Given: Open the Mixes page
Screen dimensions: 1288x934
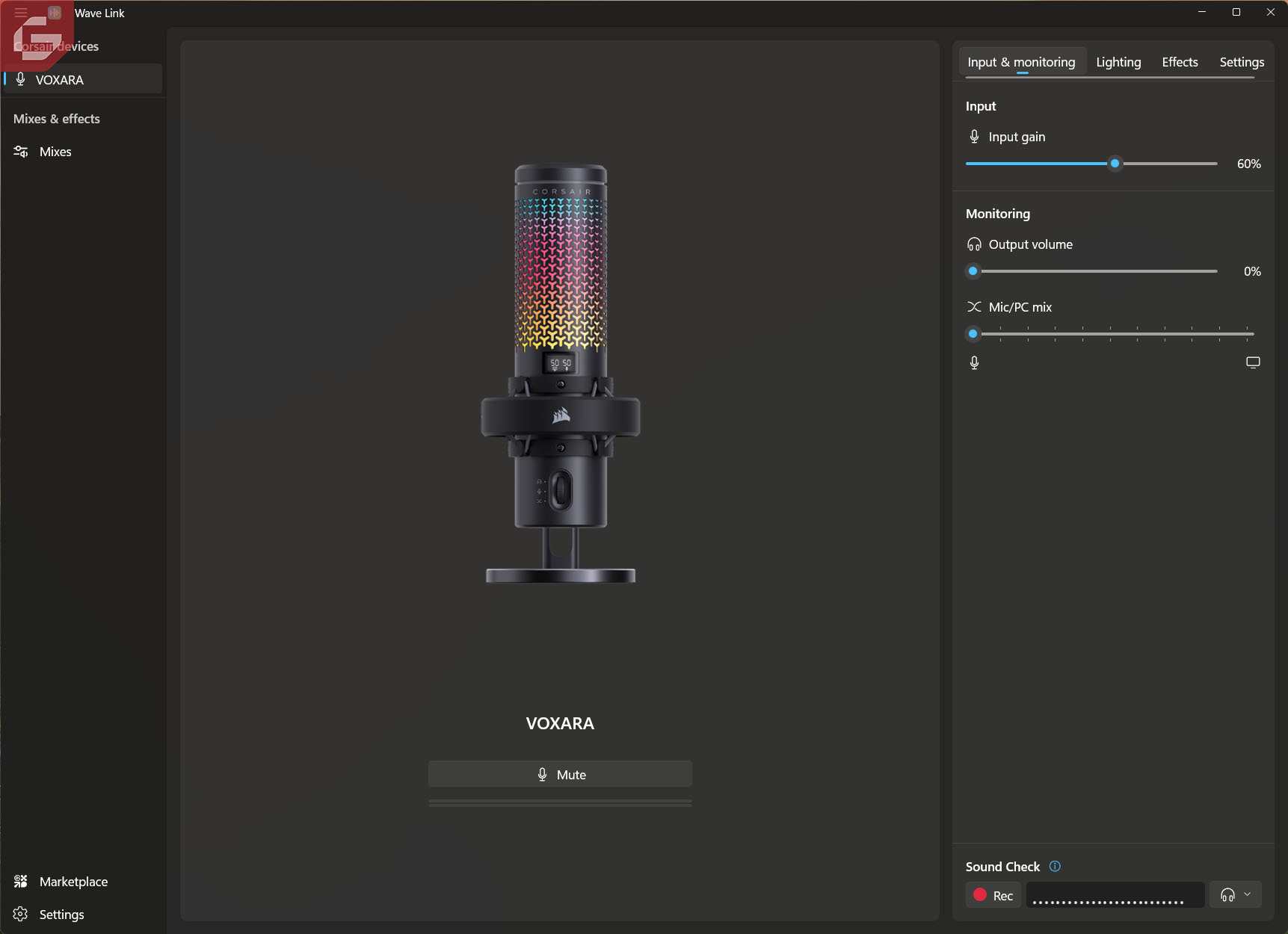Looking at the screenshot, I should click(83, 152).
